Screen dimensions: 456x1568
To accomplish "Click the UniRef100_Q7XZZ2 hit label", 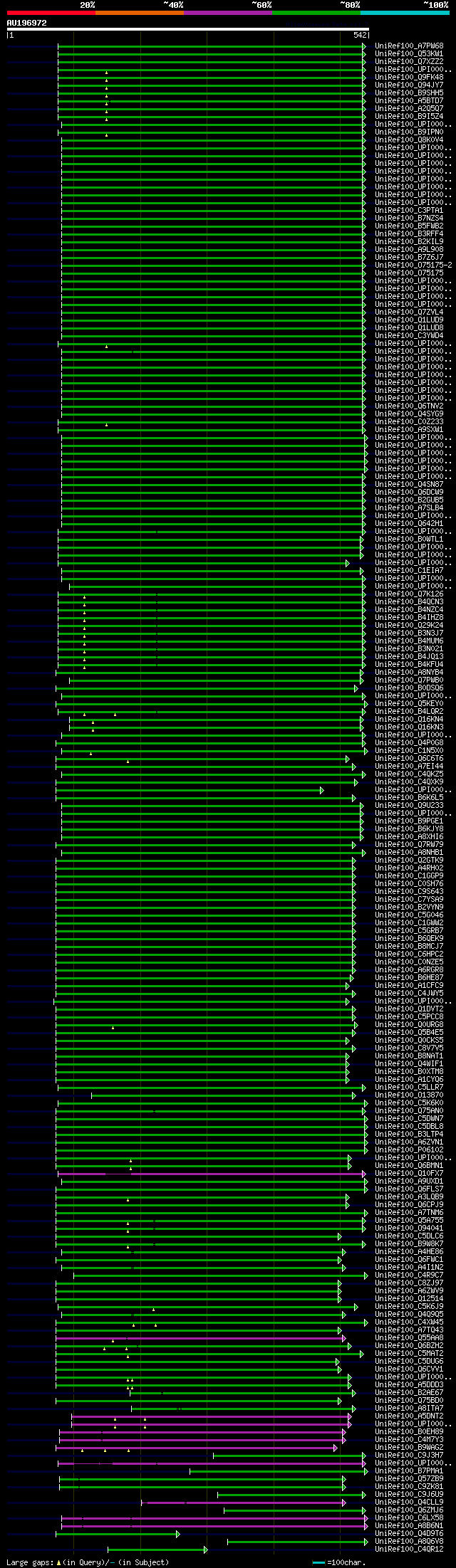I will pyautogui.click(x=409, y=61).
